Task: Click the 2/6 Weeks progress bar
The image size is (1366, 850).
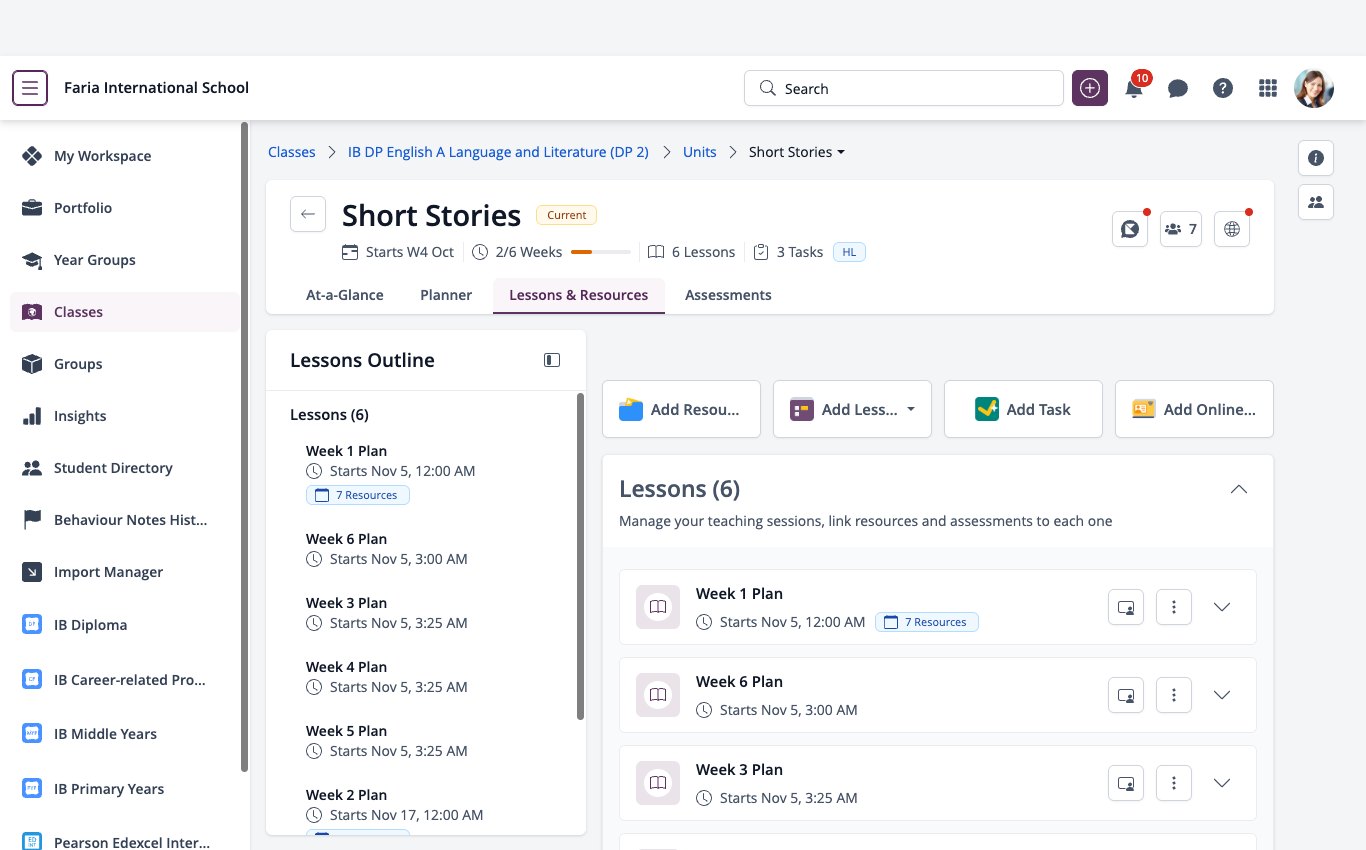Action: pyautogui.click(x=600, y=252)
